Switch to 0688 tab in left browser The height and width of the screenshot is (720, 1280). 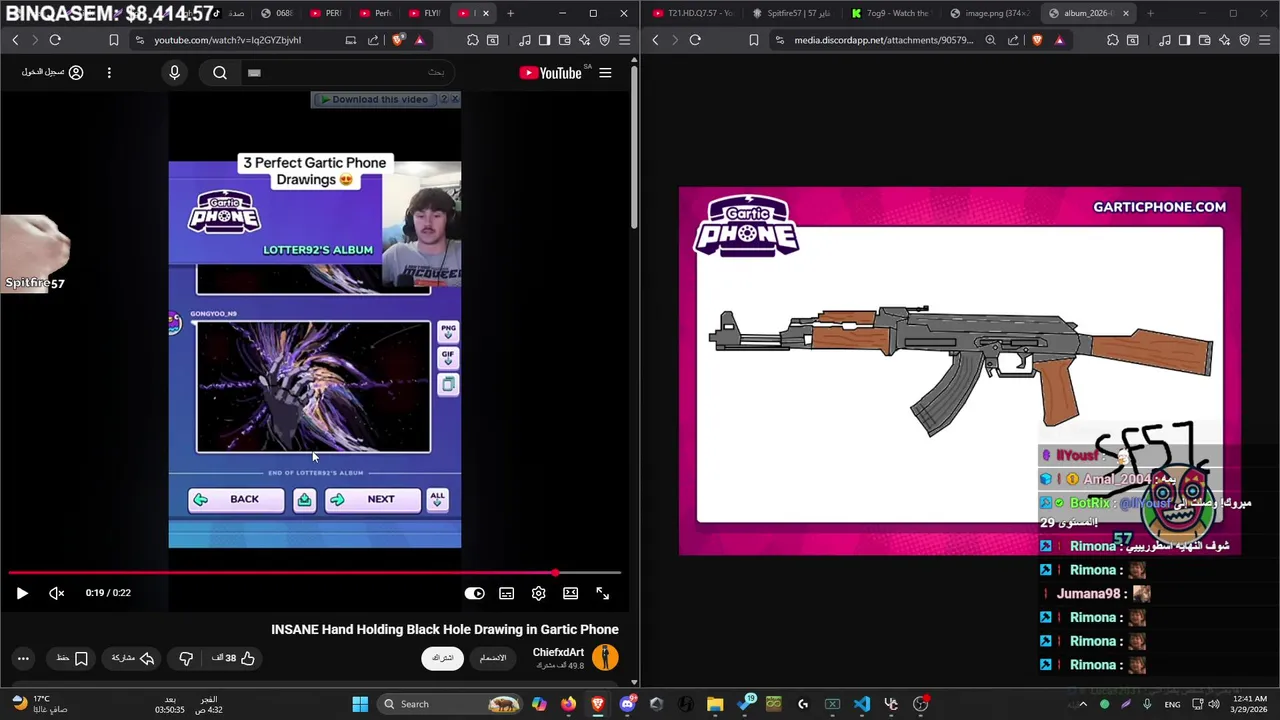(x=277, y=13)
